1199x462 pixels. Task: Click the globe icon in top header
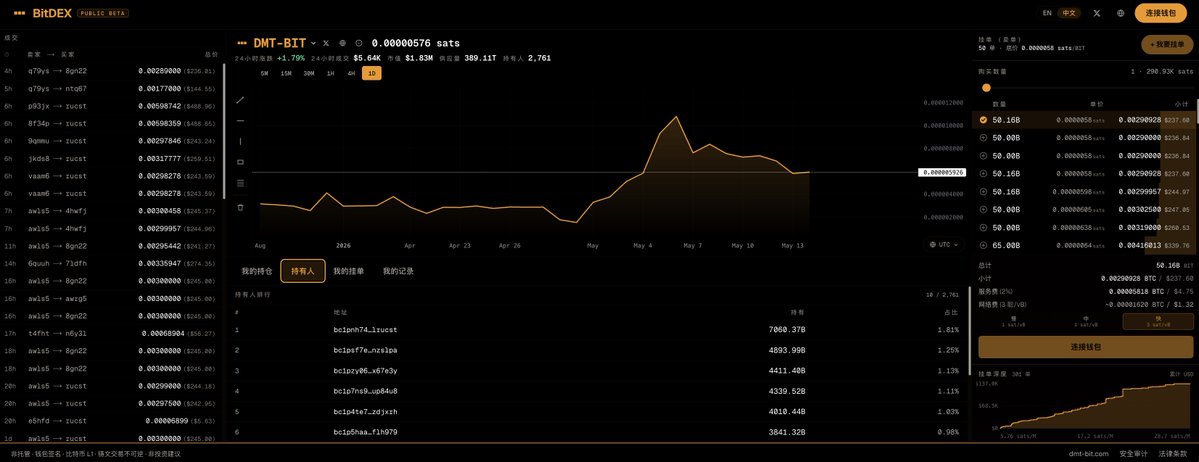(x=1120, y=13)
